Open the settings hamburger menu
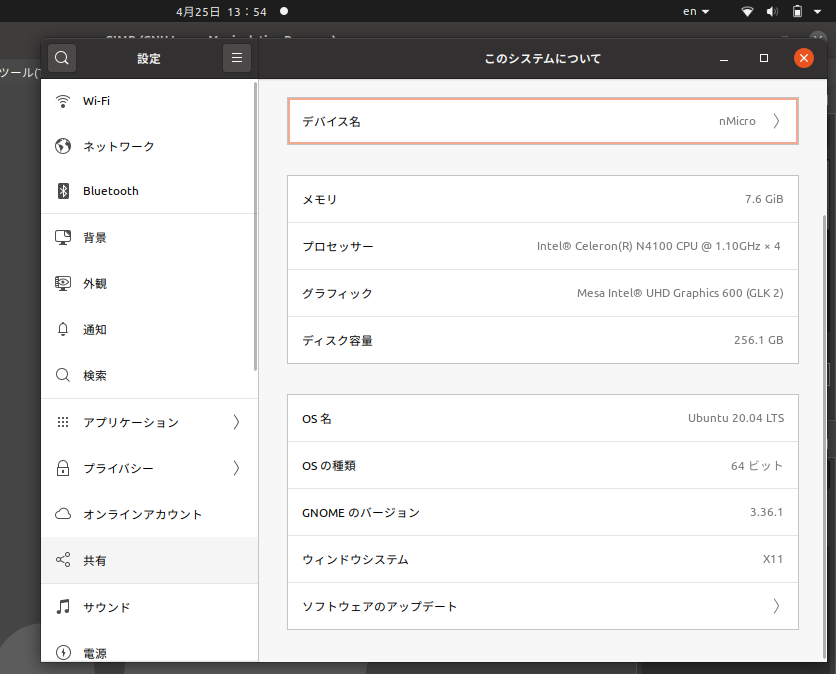The image size is (836, 674). 236,57
